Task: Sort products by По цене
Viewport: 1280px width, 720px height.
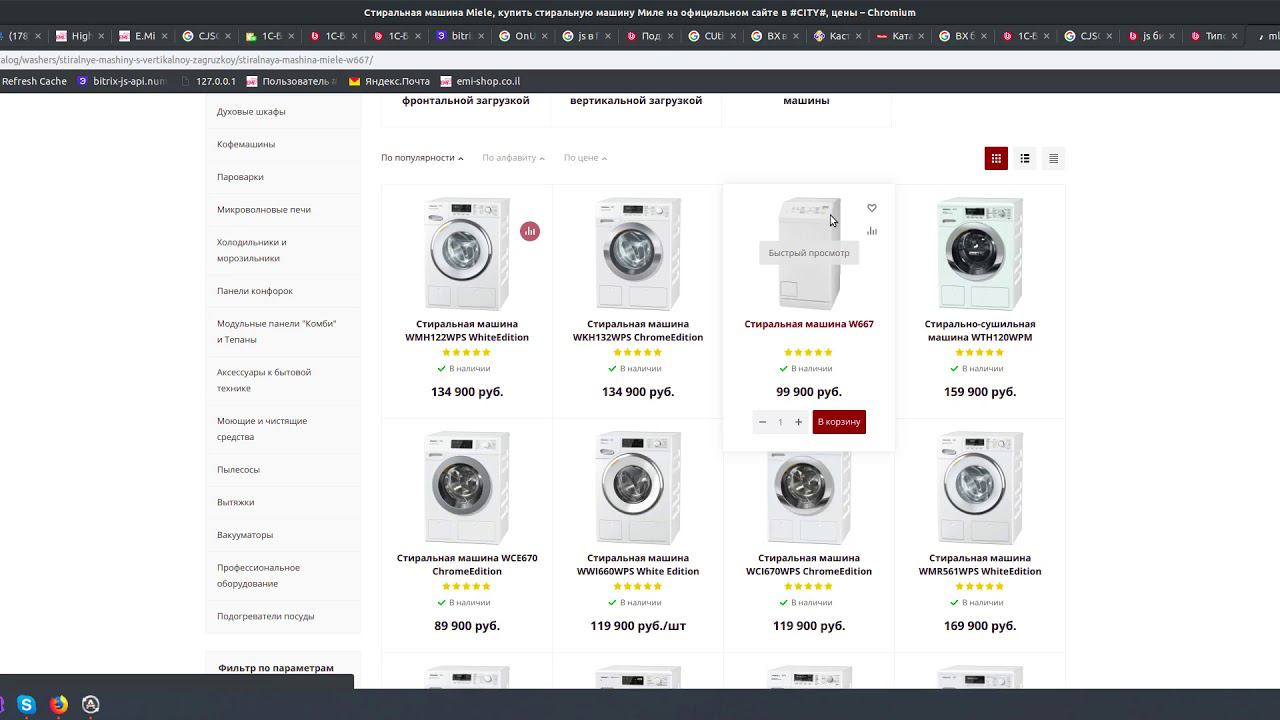Action: click(x=585, y=158)
